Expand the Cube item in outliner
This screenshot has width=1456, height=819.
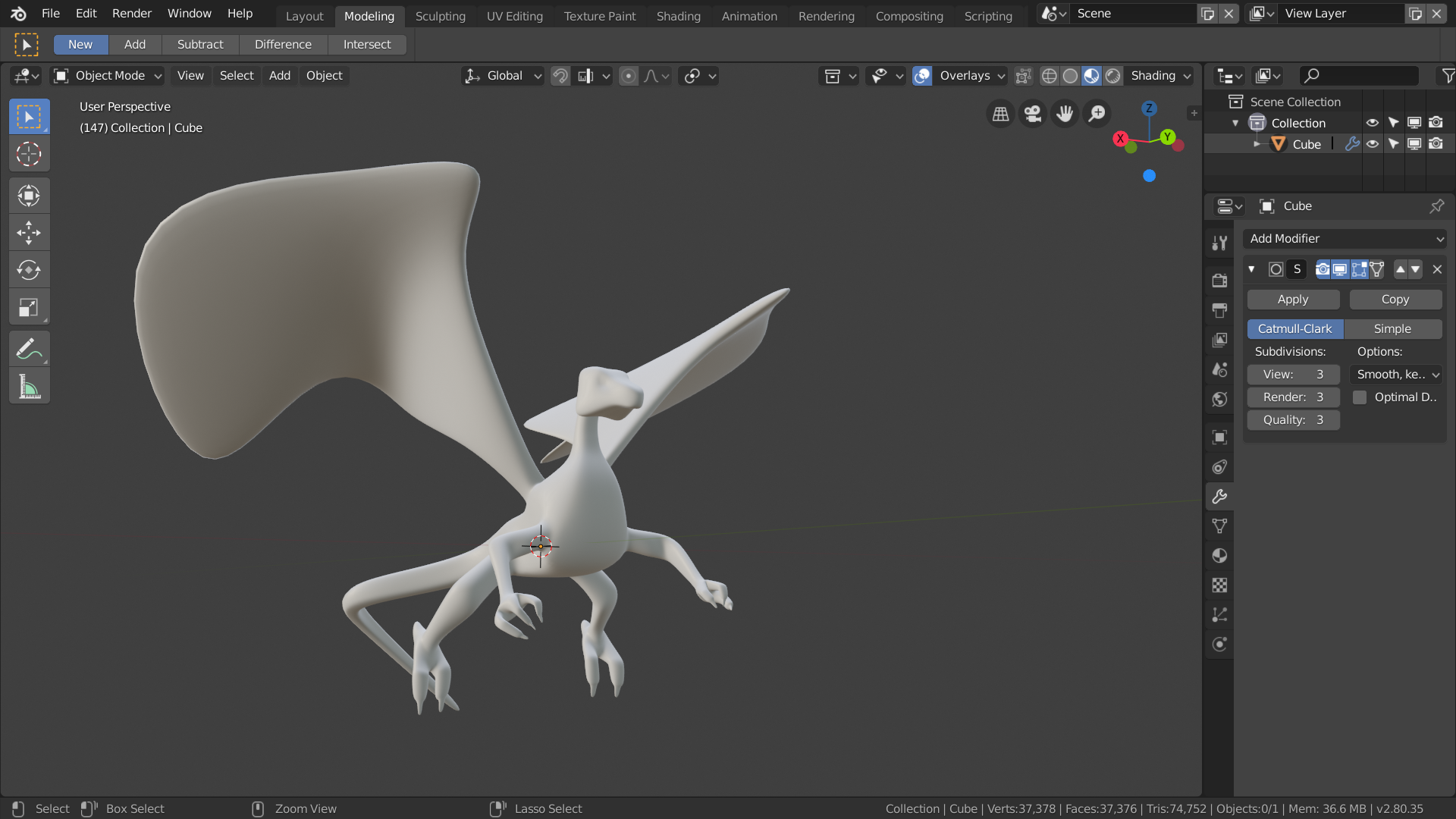1257,144
